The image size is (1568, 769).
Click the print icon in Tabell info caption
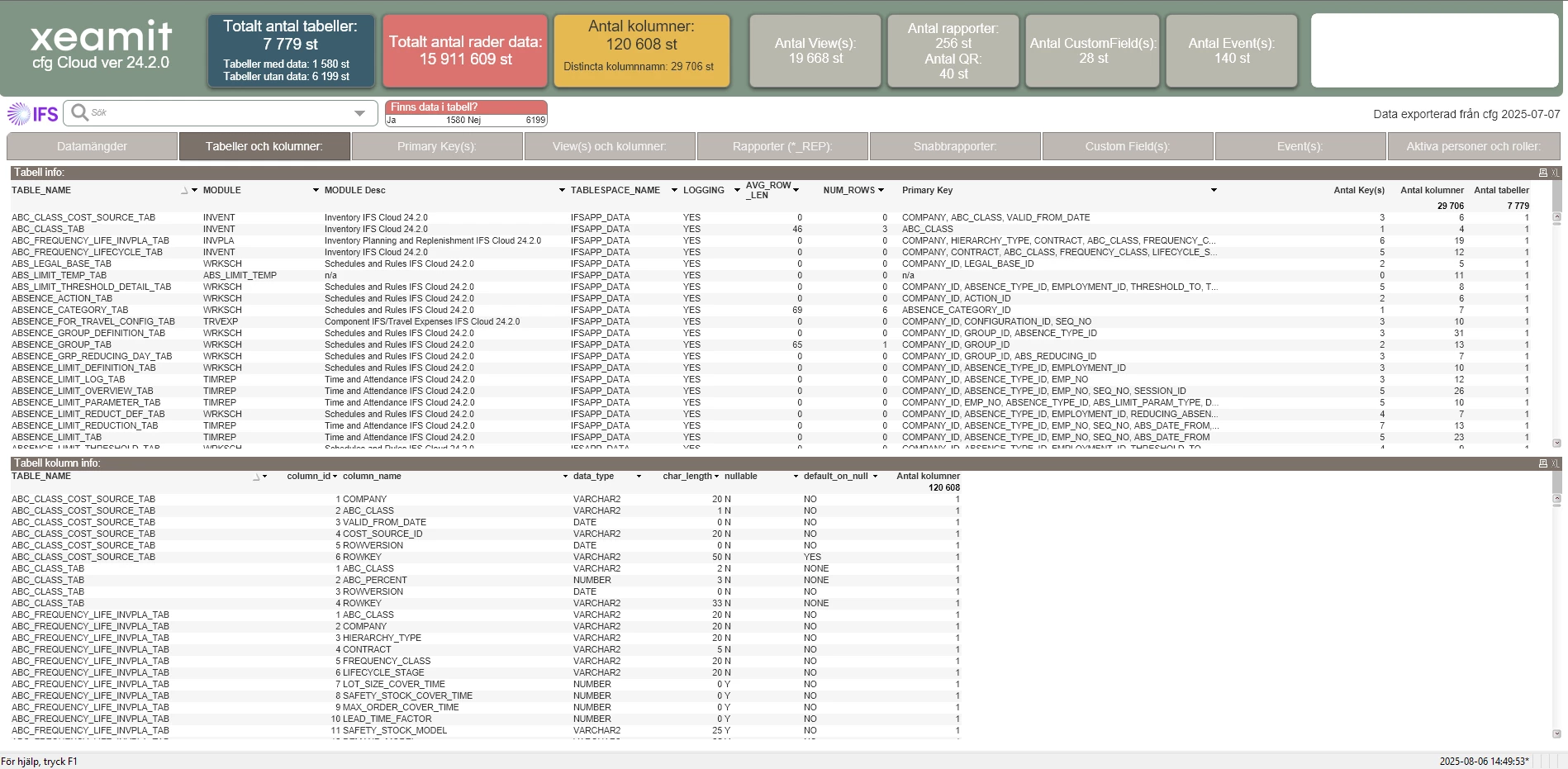point(1542,173)
